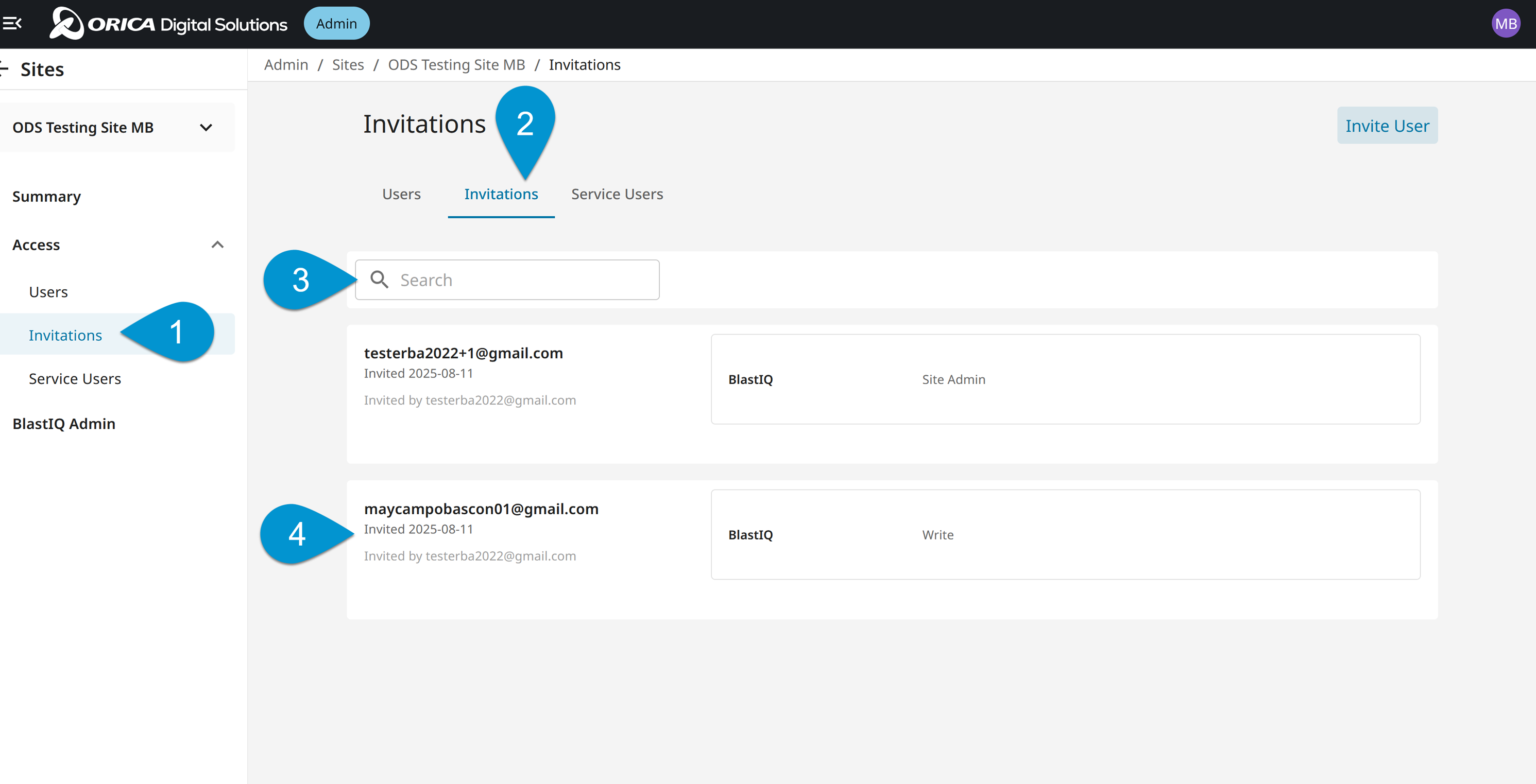Collapse the hamburger navigation menu icon
This screenshot has width=1536, height=784.
click(12, 23)
